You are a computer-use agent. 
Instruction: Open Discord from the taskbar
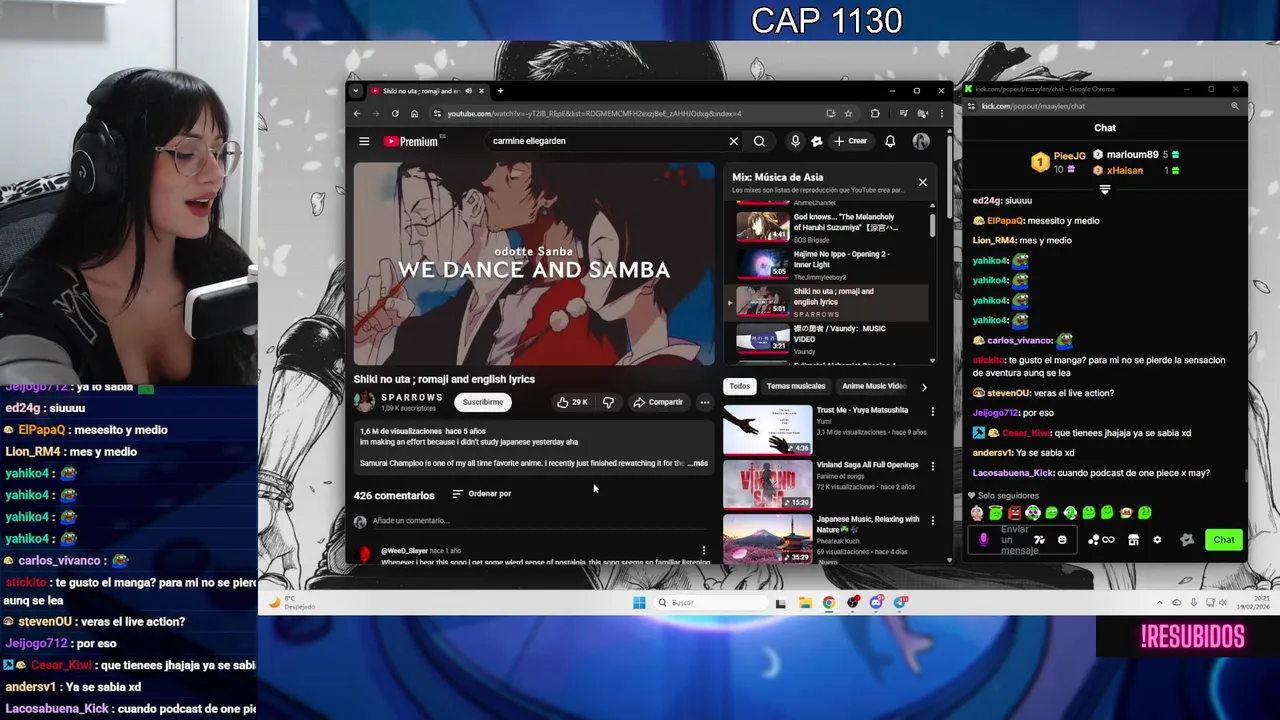click(x=877, y=602)
